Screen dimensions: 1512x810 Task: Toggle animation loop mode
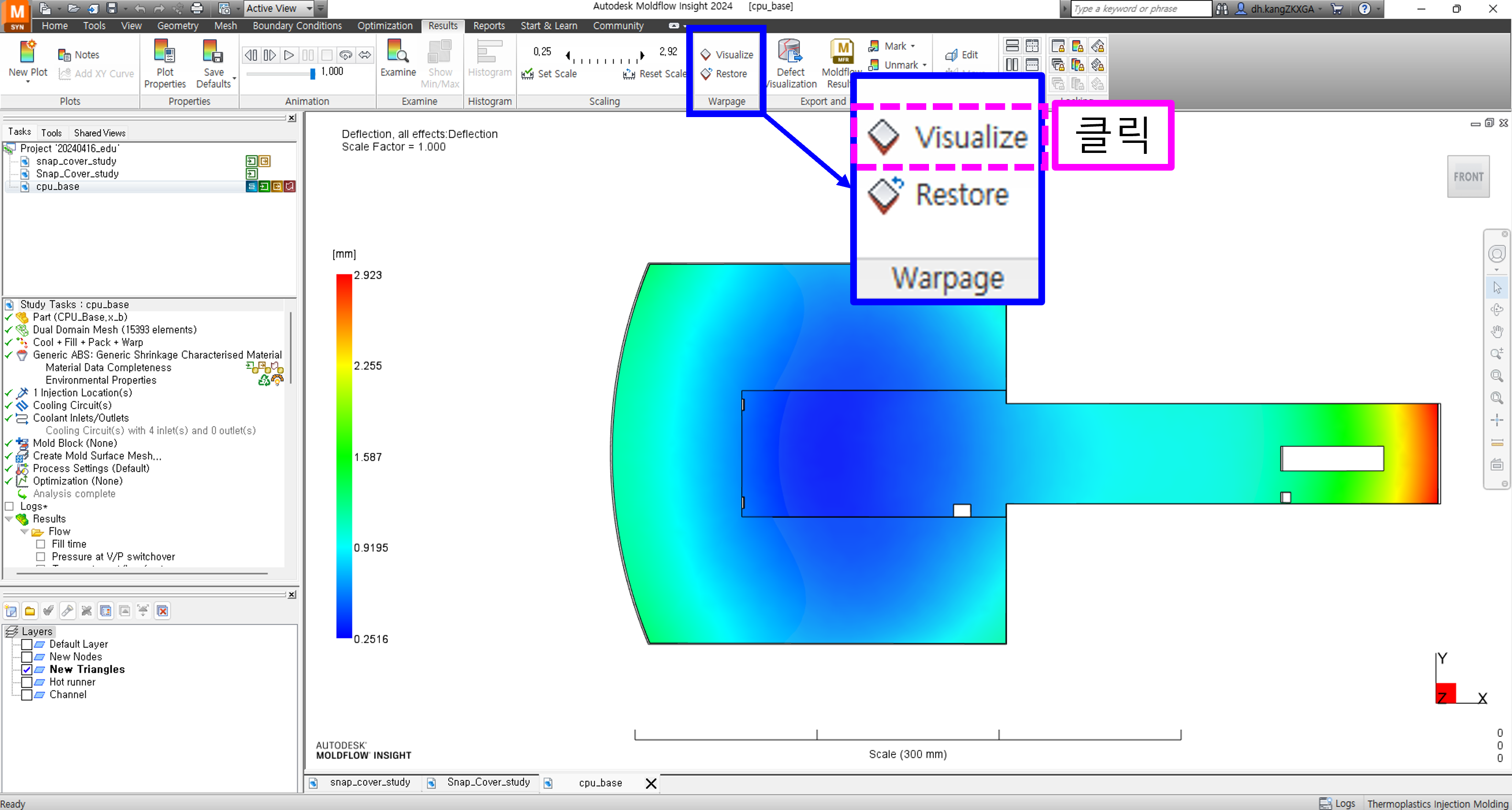[x=346, y=55]
